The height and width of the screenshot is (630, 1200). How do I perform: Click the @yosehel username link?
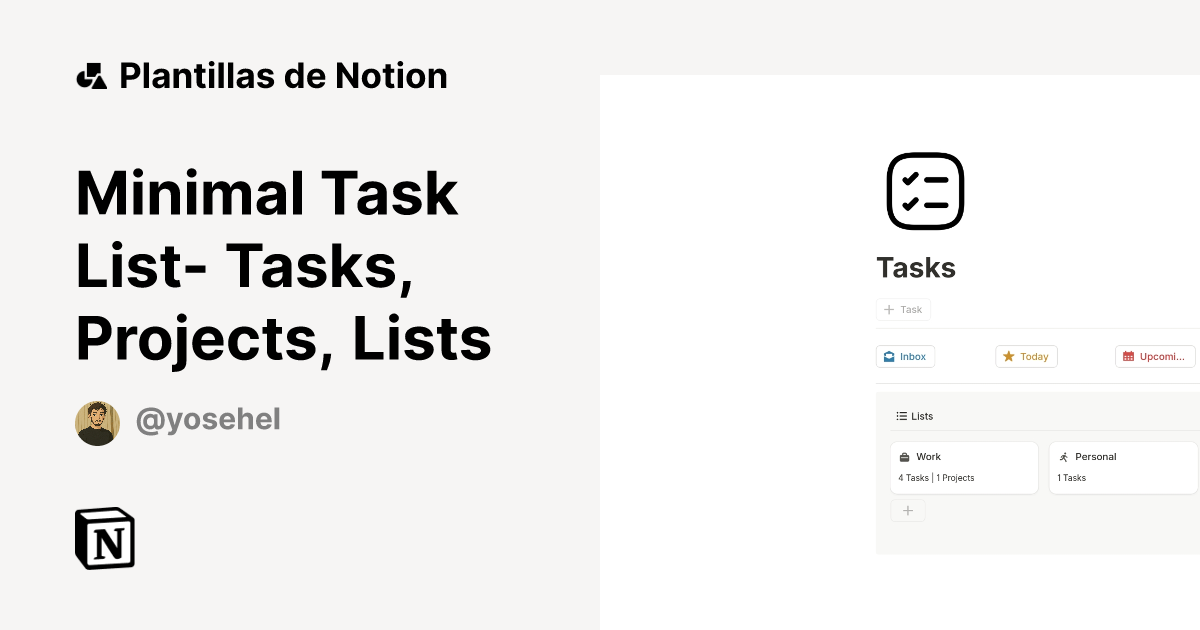tap(208, 419)
